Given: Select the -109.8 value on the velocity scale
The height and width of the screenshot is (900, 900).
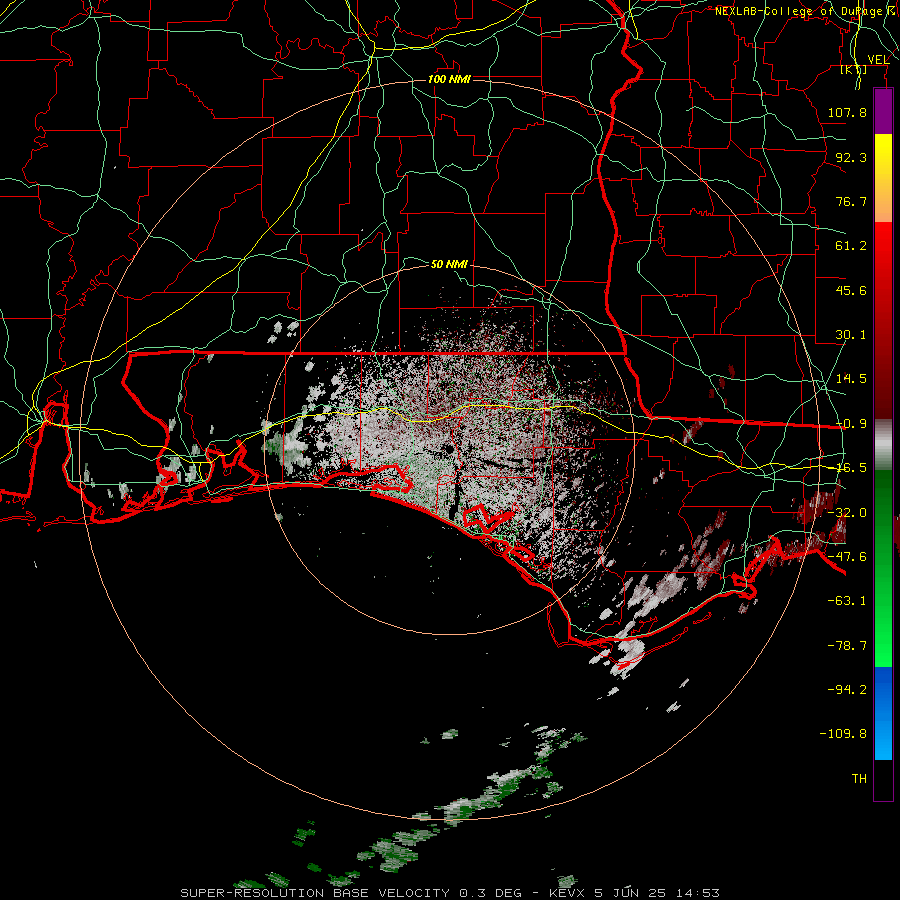Looking at the screenshot, I should pos(843,734).
